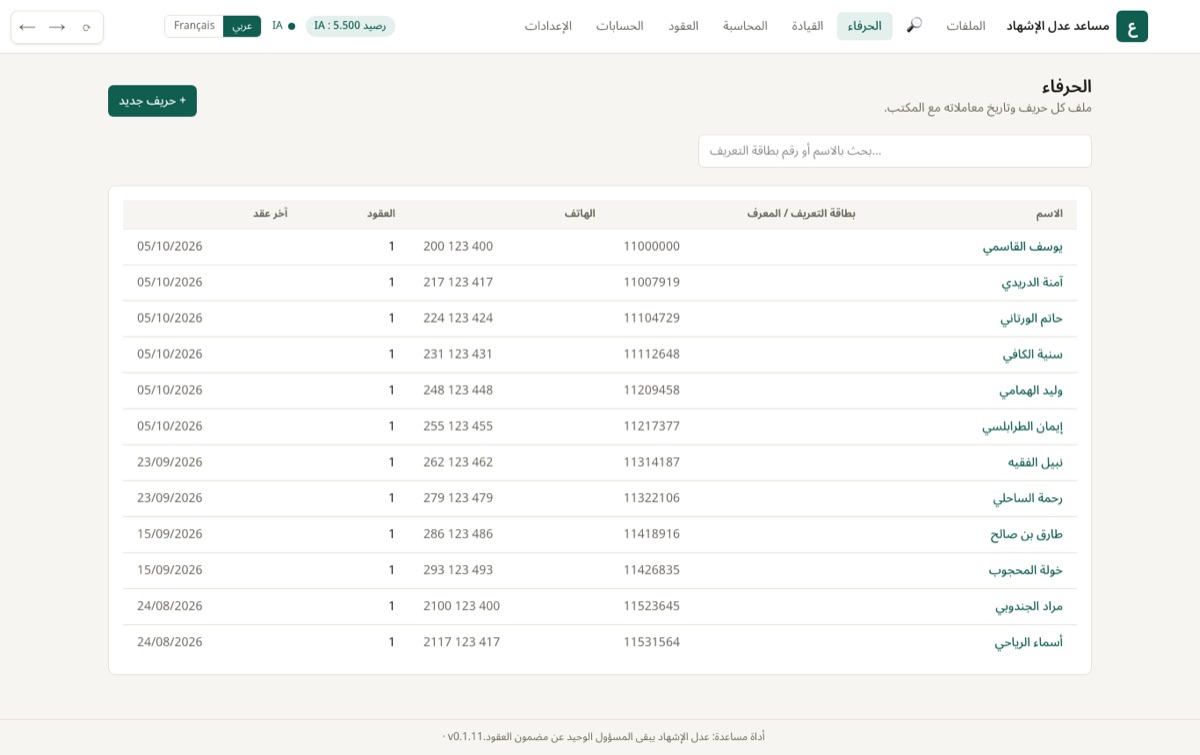
Task: Open client نبيل الفقيه
Action: click(1035, 462)
